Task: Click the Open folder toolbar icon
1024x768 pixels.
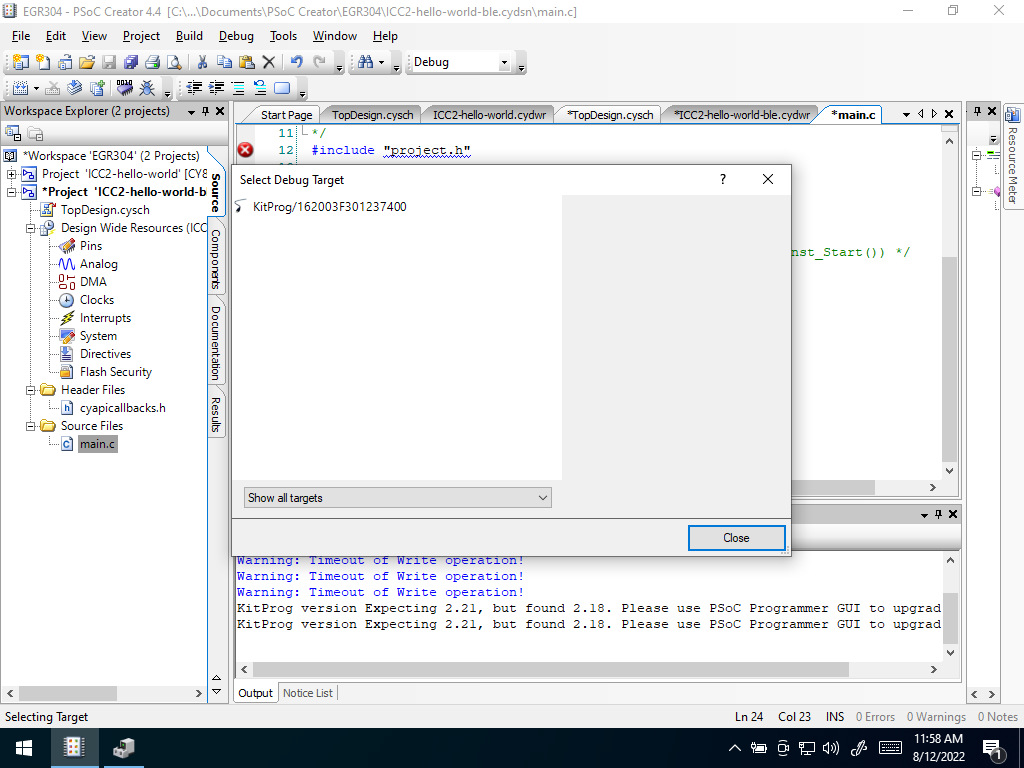Action: point(87,62)
